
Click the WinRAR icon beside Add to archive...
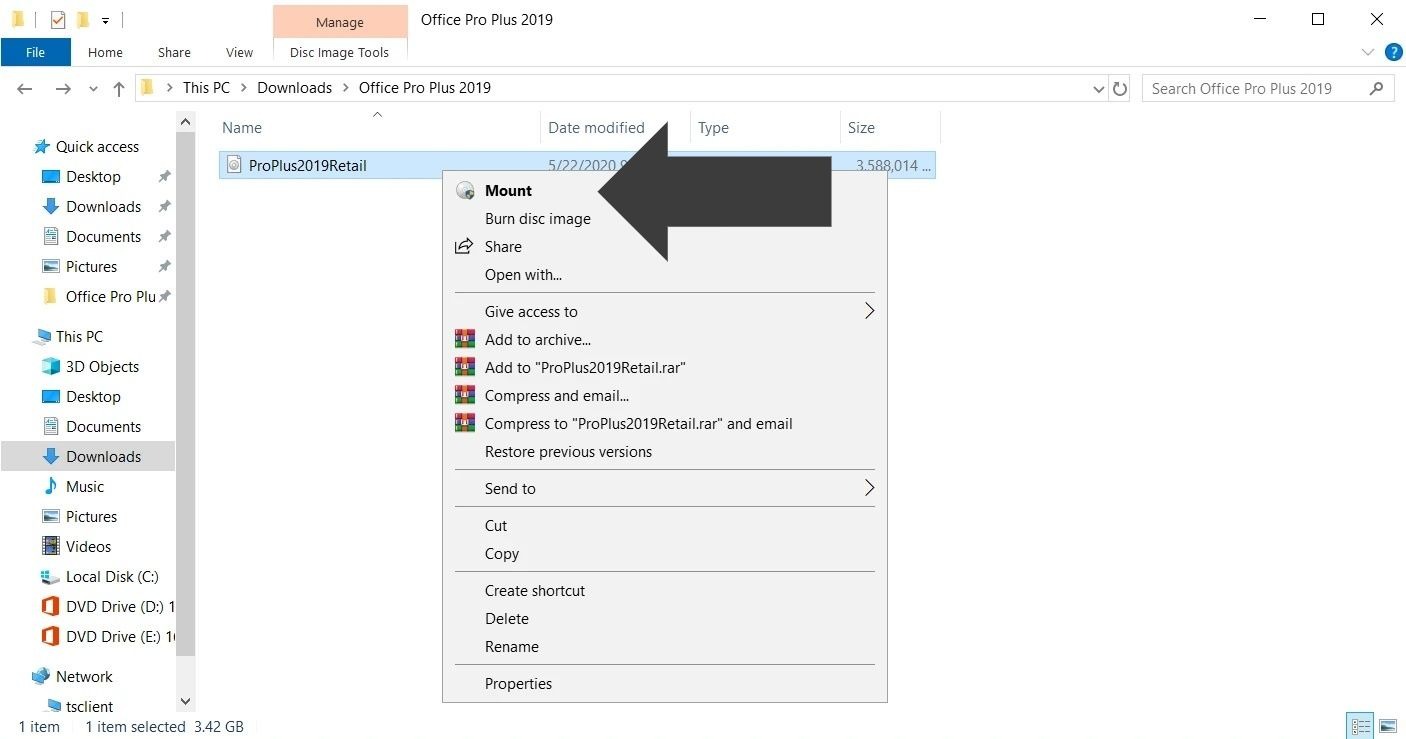[x=465, y=339]
